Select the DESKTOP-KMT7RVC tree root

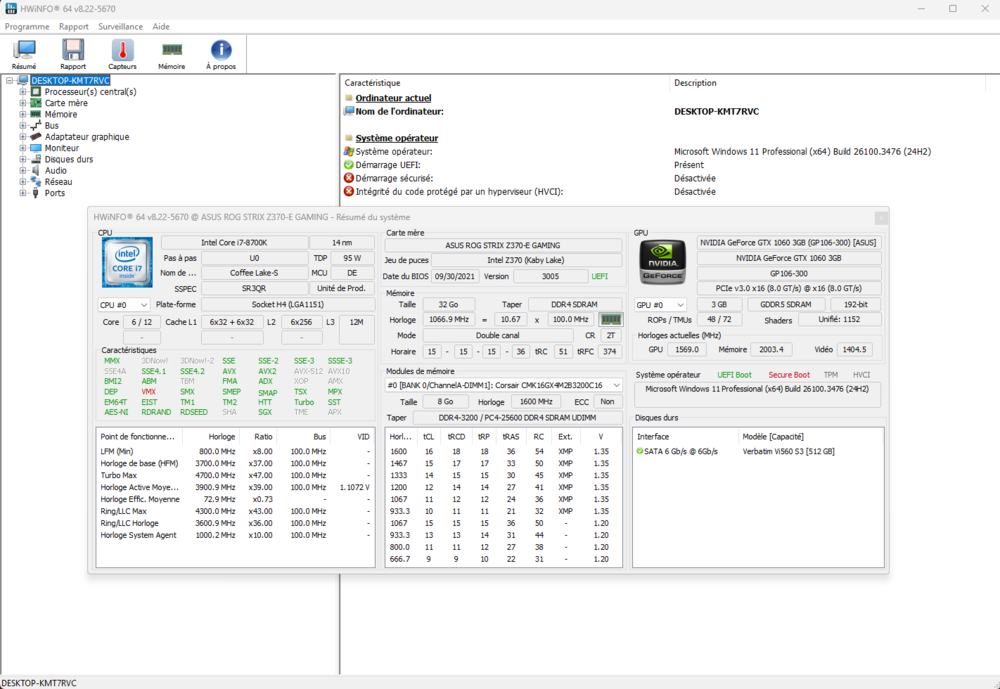pyautogui.click(x=70, y=80)
